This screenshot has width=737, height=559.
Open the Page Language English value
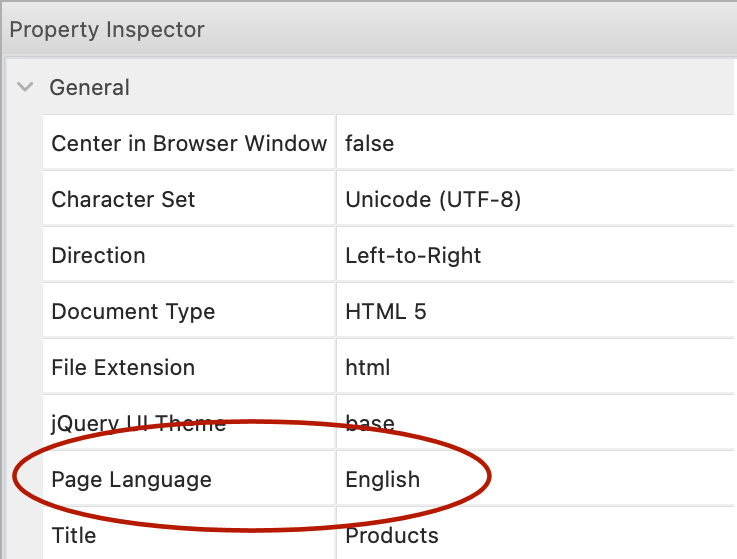[x=383, y=479]
